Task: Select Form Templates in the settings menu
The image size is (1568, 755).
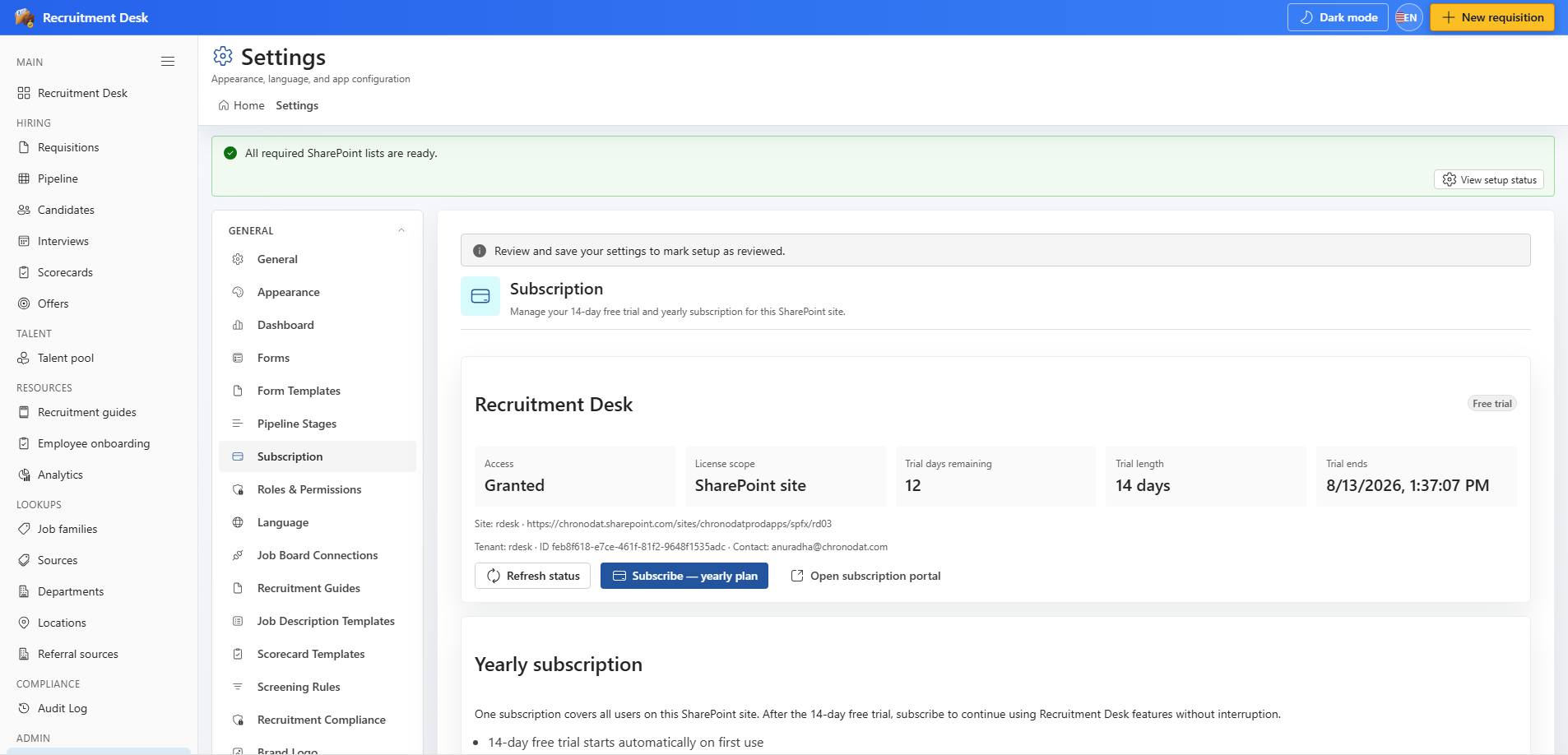Action: (318, 391)
